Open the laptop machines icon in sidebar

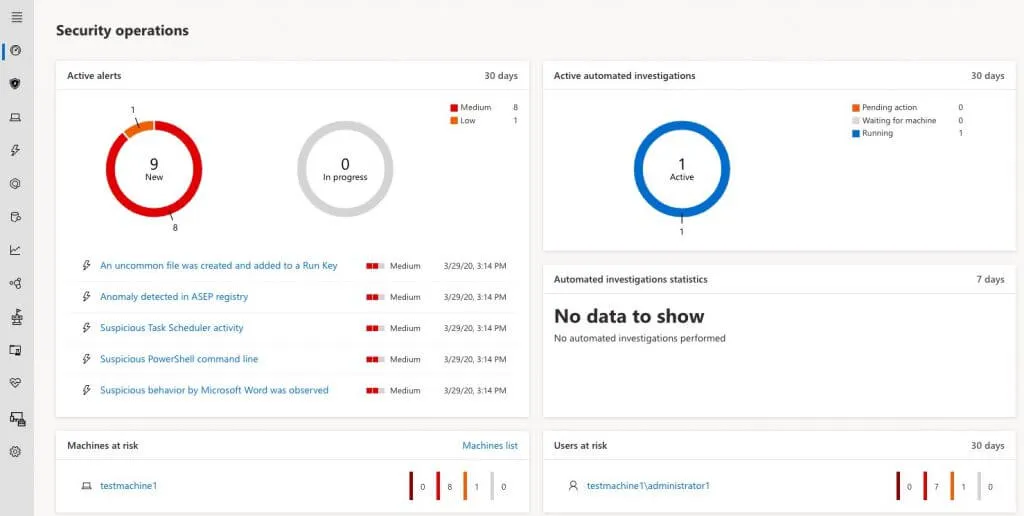point(16,117)
